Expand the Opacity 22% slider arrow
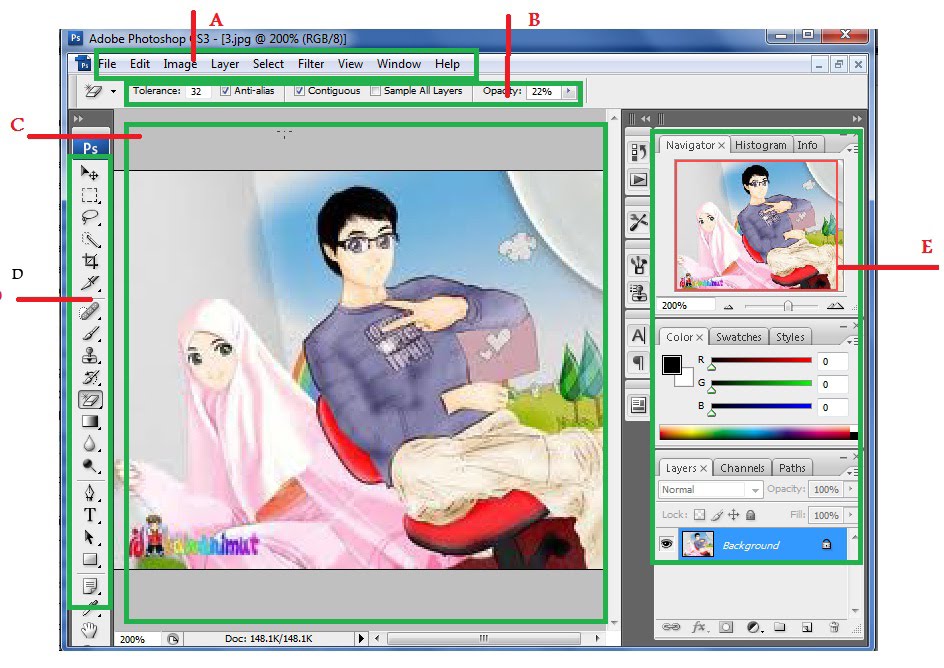 (x=569, y=91)
